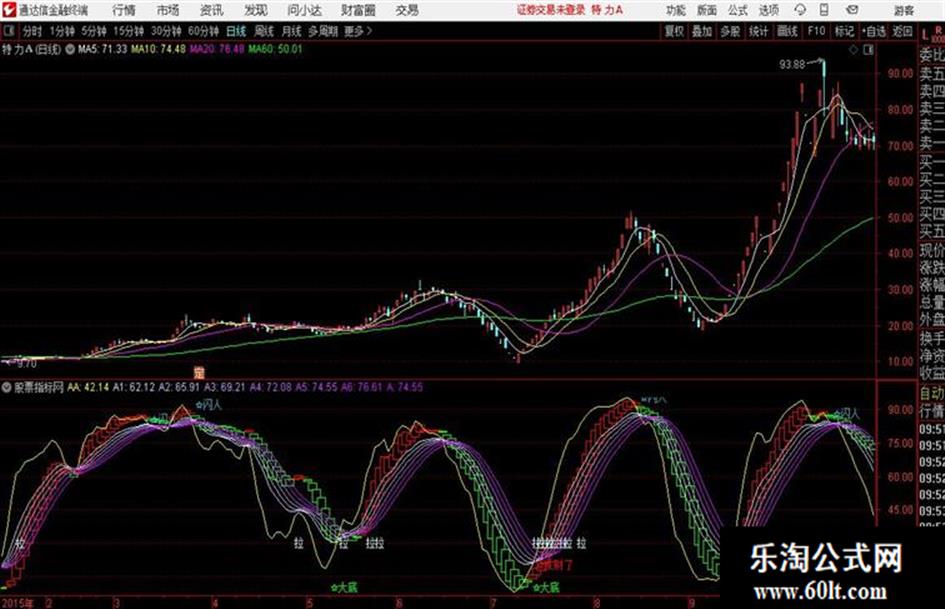Screen dimensions: 945x609
Task: Open the 选项 menu
Action: pyautogui.click(x=768, y=10)
